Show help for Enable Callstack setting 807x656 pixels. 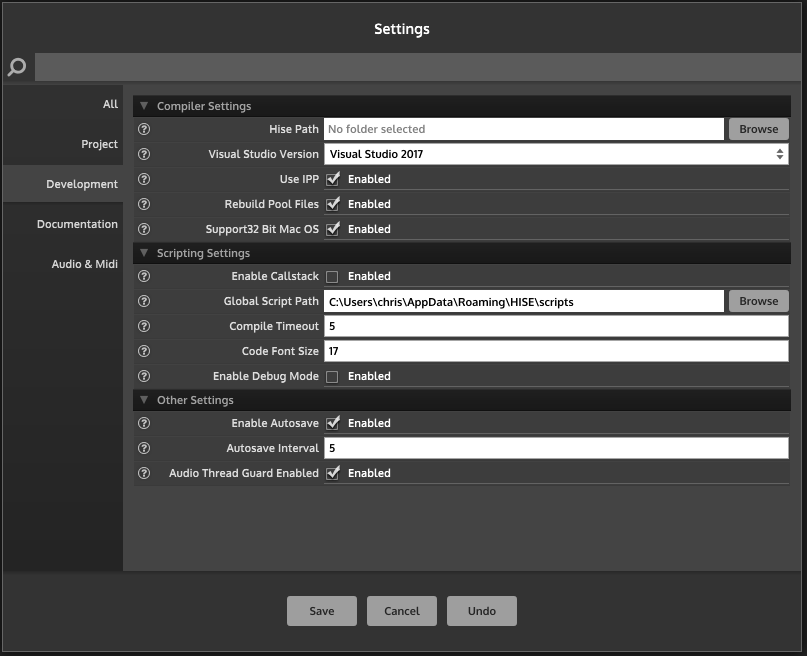[x=144, y=276]
